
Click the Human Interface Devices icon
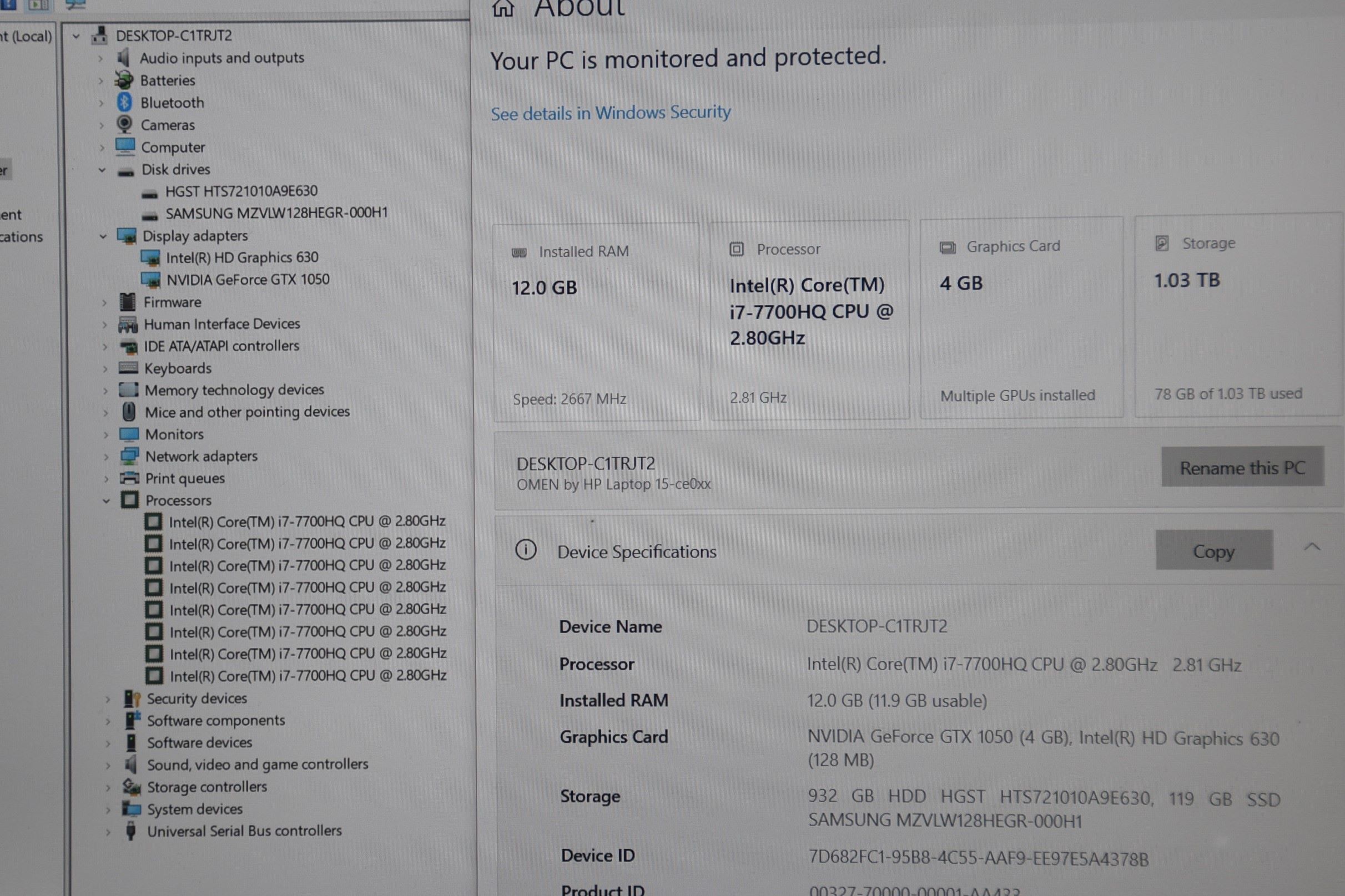[x=128, y=324]
